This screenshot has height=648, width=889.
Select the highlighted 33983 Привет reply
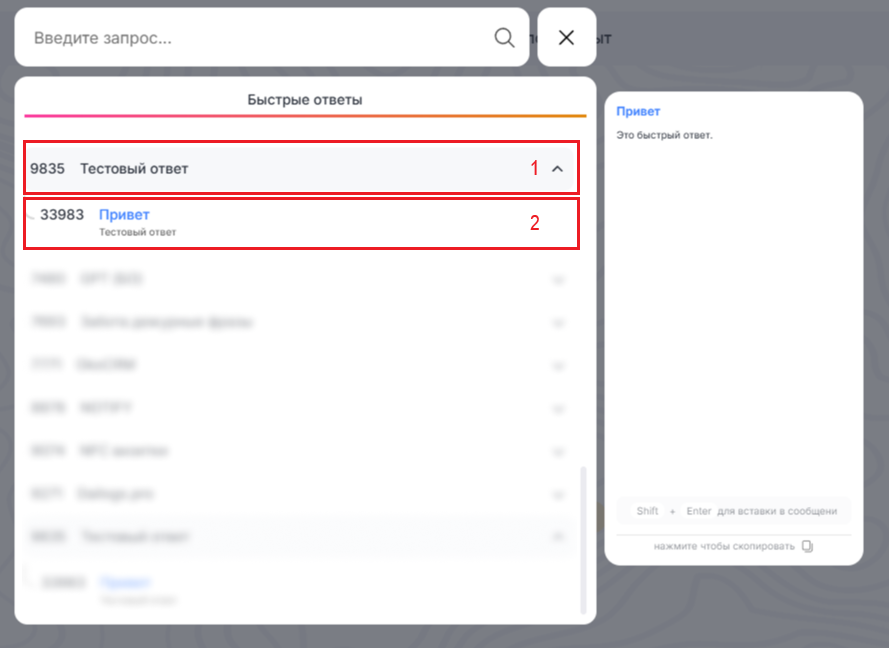pos(124,215)
